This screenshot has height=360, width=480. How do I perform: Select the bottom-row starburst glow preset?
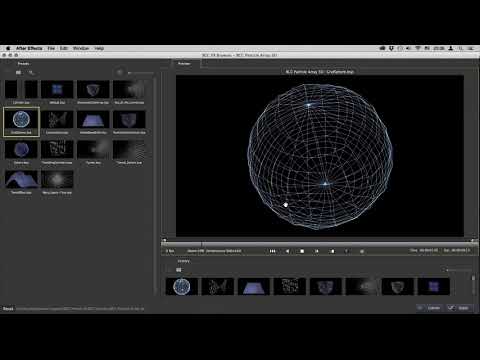[57, 179]
